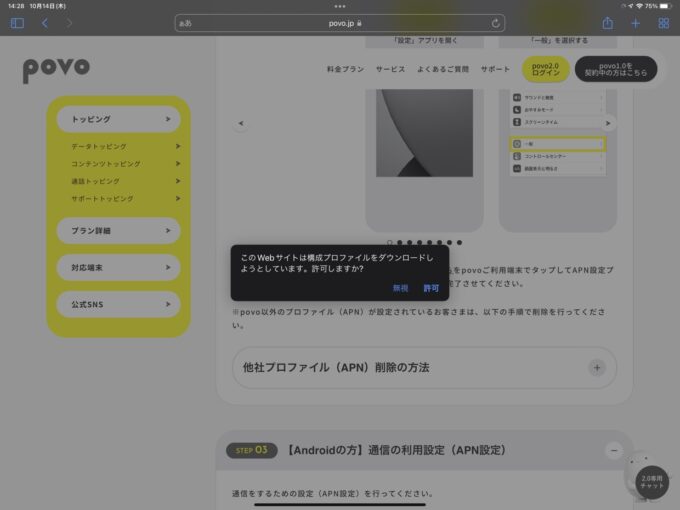Expand the 対応端末 sidebar section

[119, 268]
